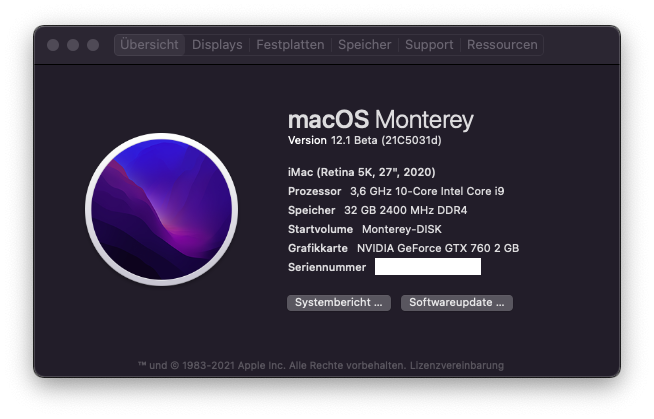Launch Softwareupdate

(457, 303)
